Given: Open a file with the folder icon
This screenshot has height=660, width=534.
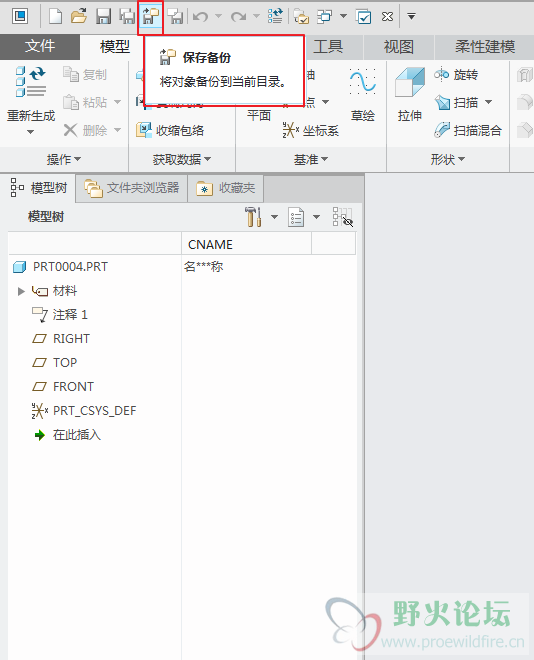Looking at the screenshot, I should click(x=79, y=16).
